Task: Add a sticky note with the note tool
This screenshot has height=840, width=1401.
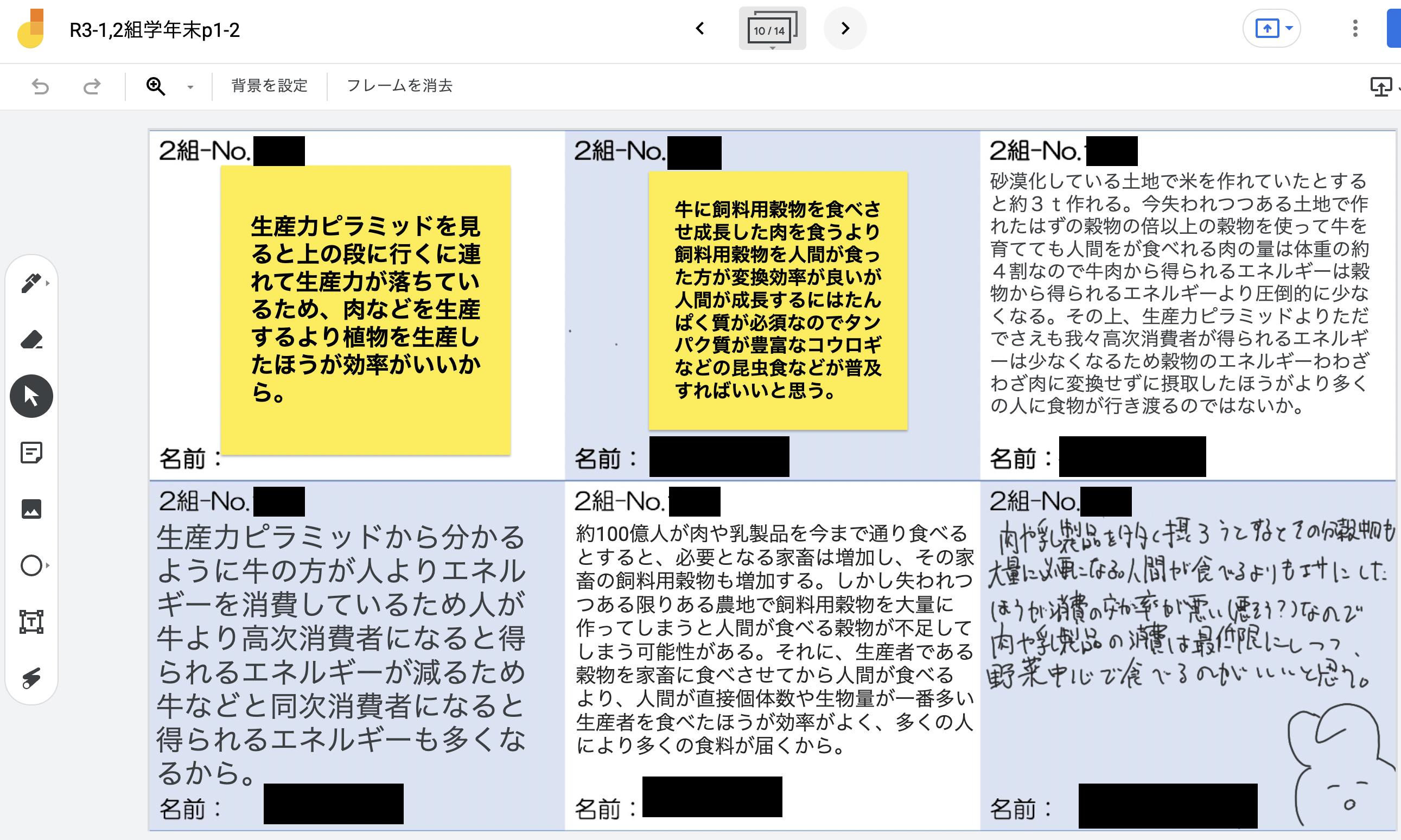Action: coord(31,453)
